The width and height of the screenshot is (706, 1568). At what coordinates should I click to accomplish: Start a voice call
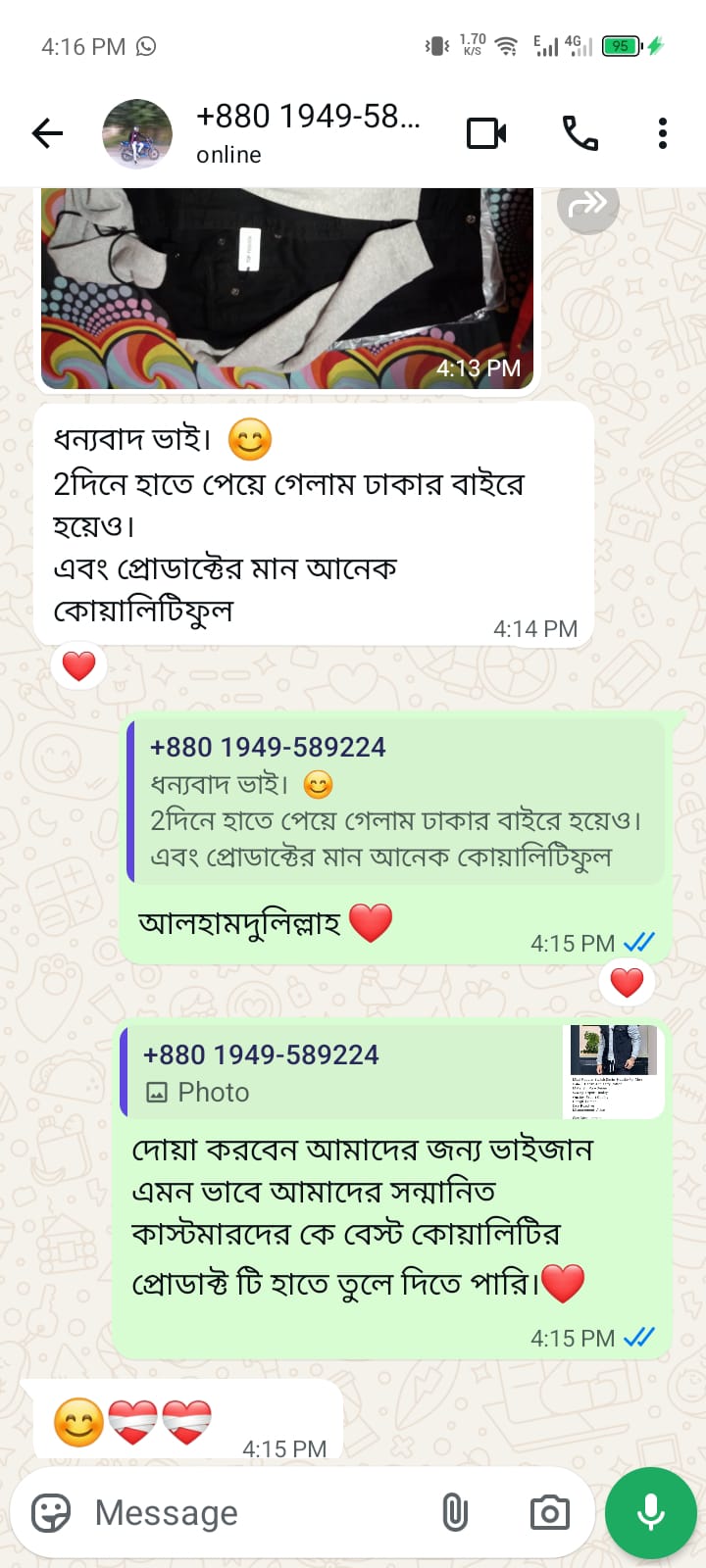click(580, 133)
